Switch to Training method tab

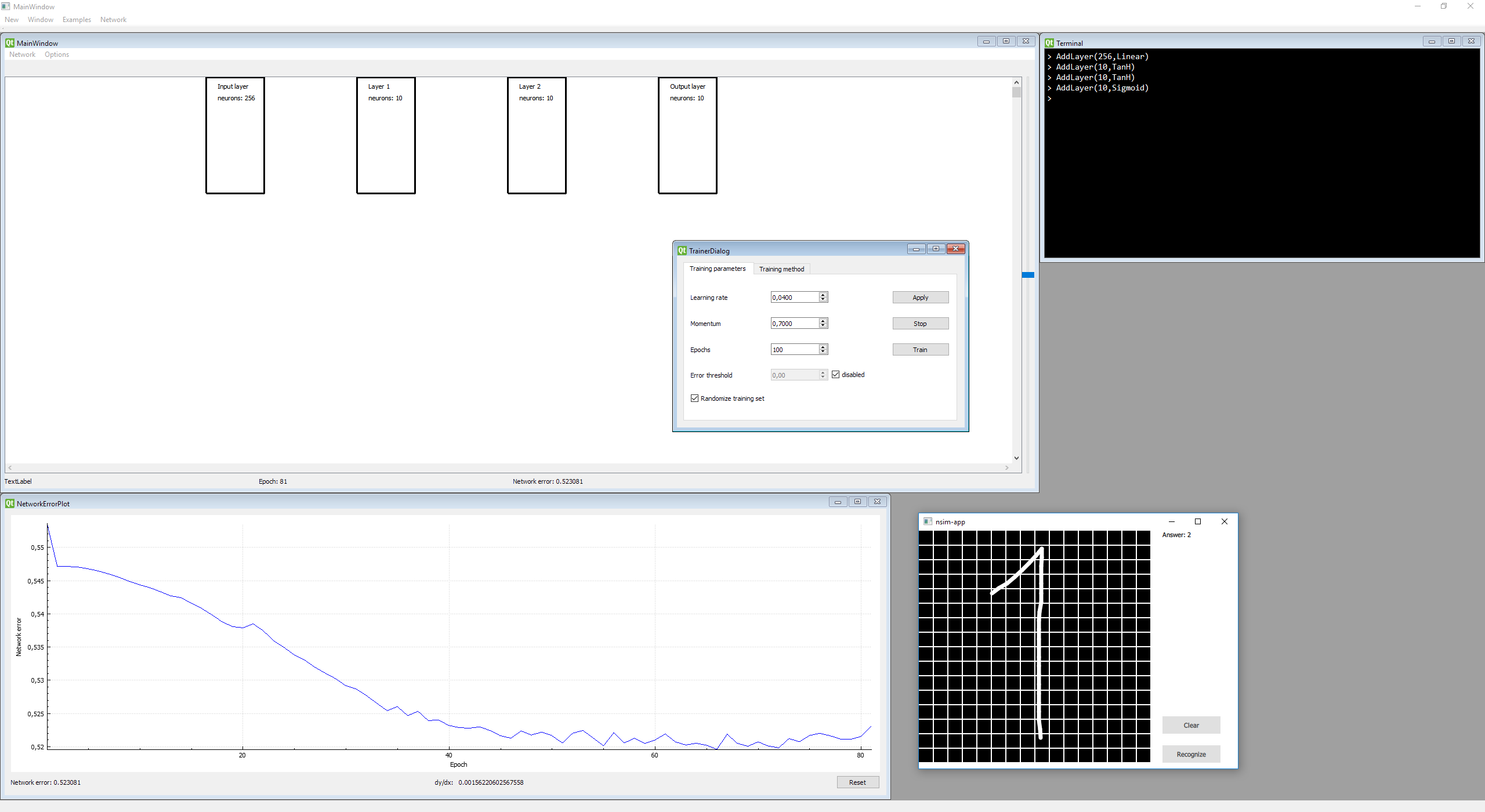[x=781, y=269]
